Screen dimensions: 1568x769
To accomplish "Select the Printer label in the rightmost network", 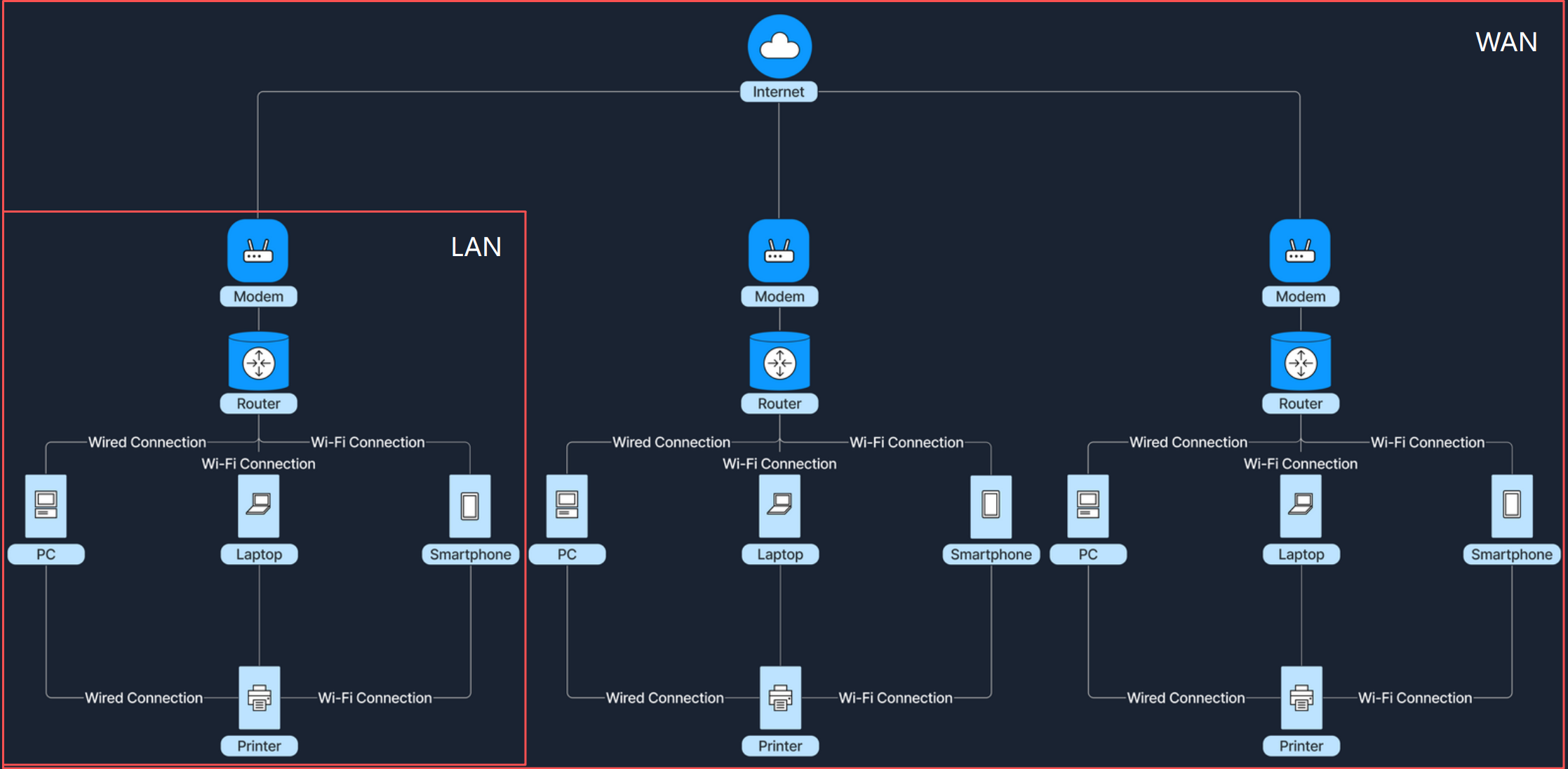I will (x=1301, y=746).
